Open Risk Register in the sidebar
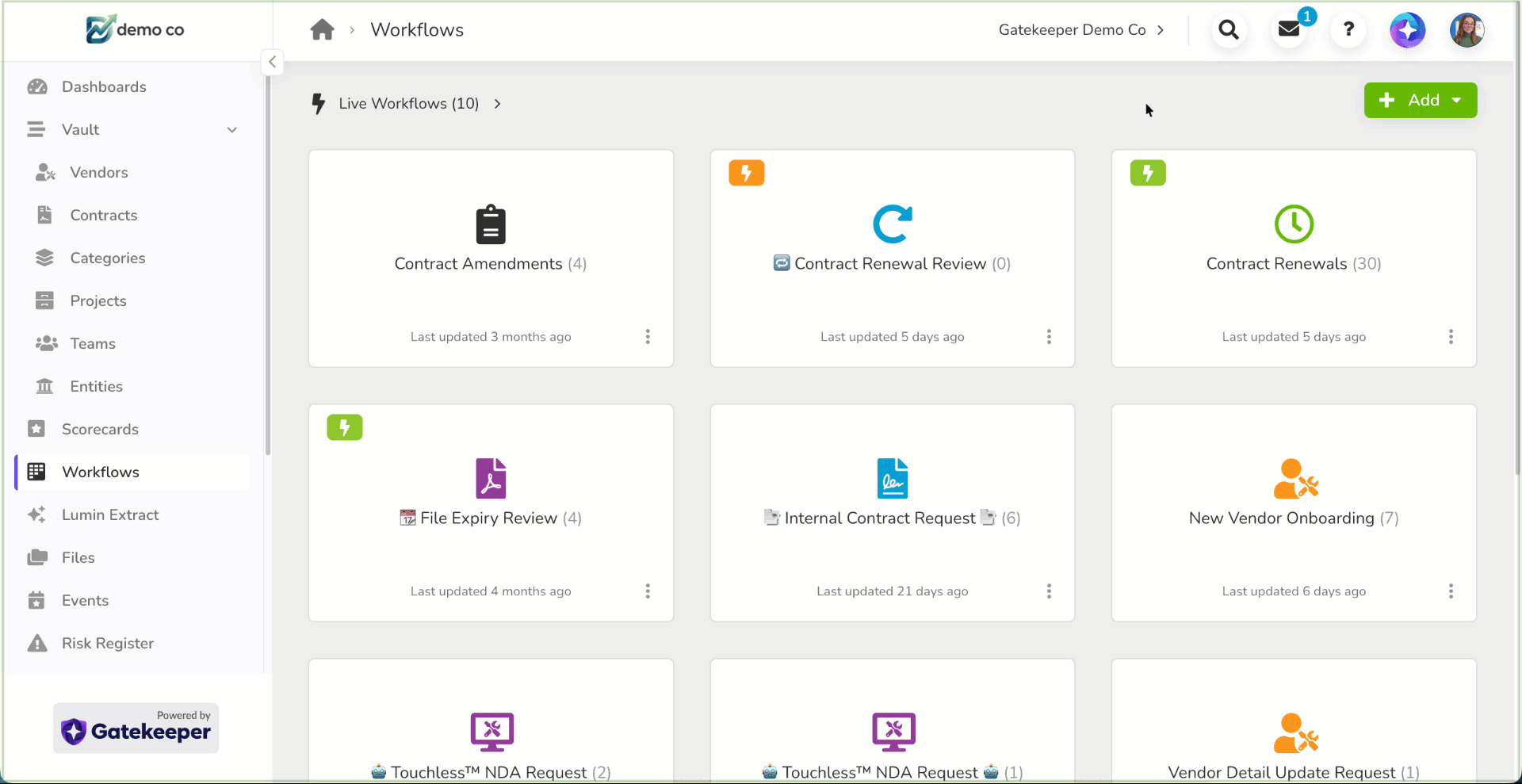Viewport: 1522px width, 784px height. (x=108, y=644)
